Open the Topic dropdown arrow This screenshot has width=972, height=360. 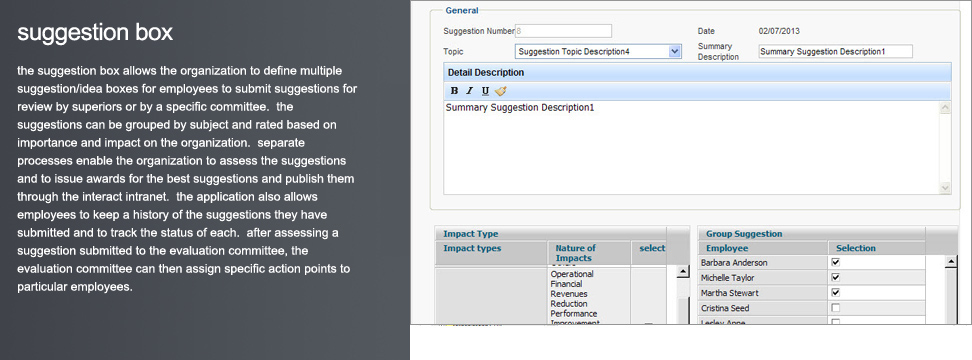click(675, 52)
